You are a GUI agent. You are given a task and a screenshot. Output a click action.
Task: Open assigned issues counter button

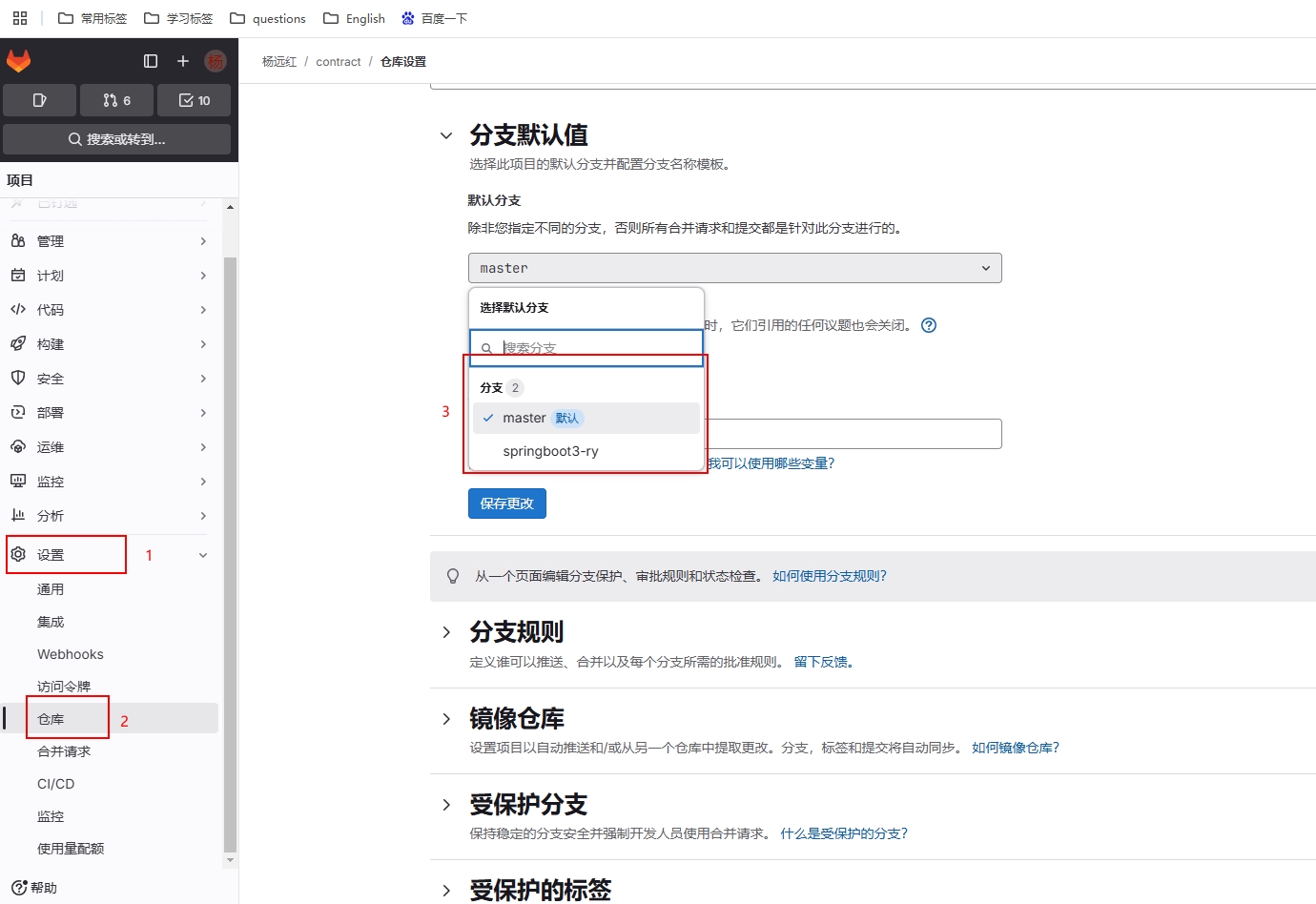click(x=39, y=100)
